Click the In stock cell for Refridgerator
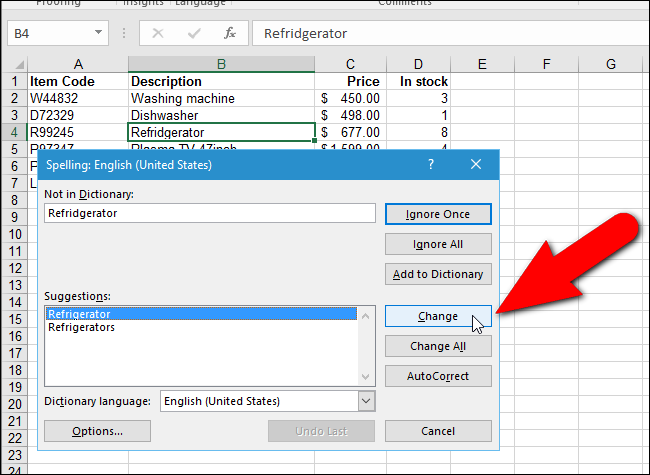This screenshot has width=650, height=475. coord(418,132)
